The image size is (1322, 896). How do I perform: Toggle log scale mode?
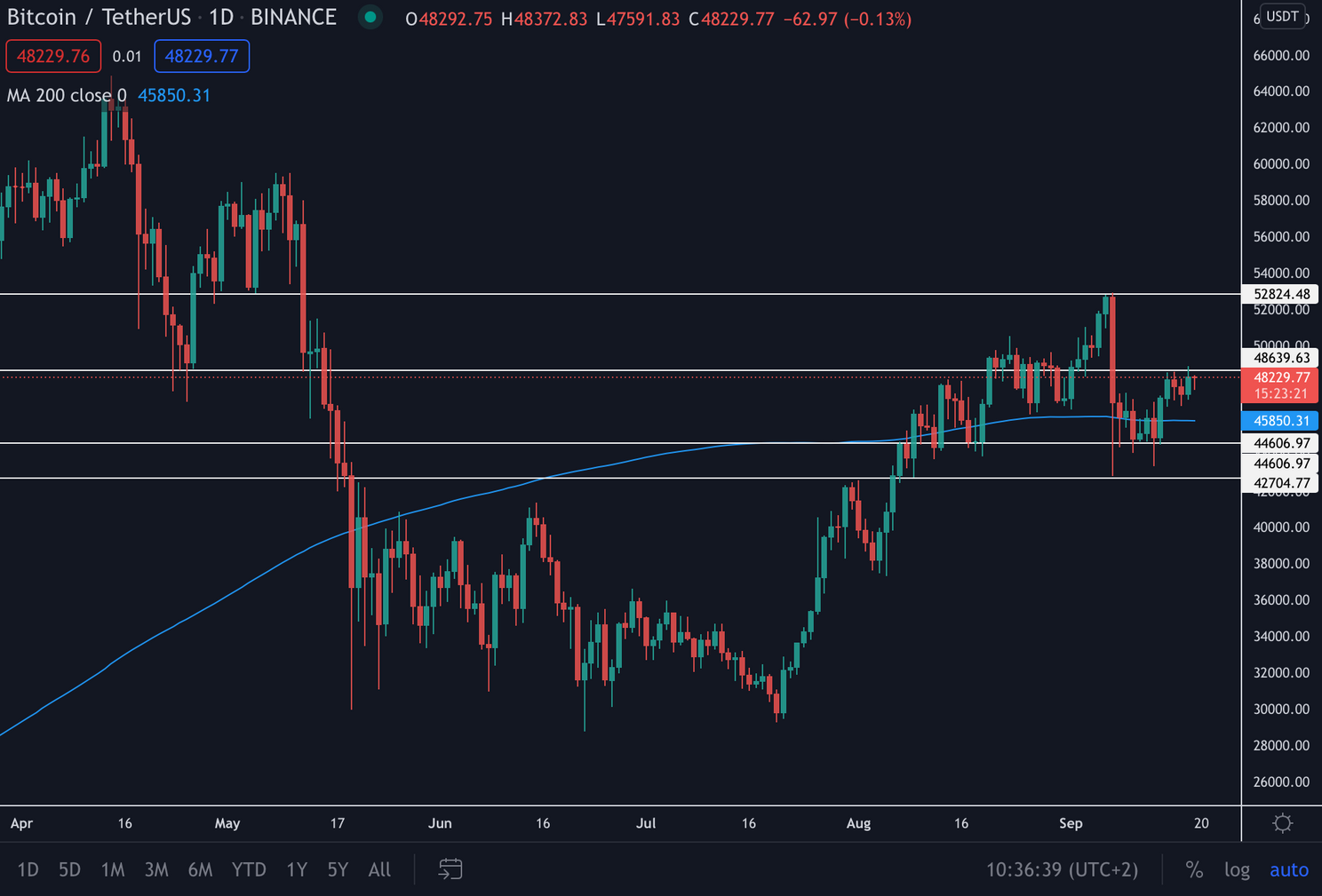pyautogui.click(x=1237, y=869)
